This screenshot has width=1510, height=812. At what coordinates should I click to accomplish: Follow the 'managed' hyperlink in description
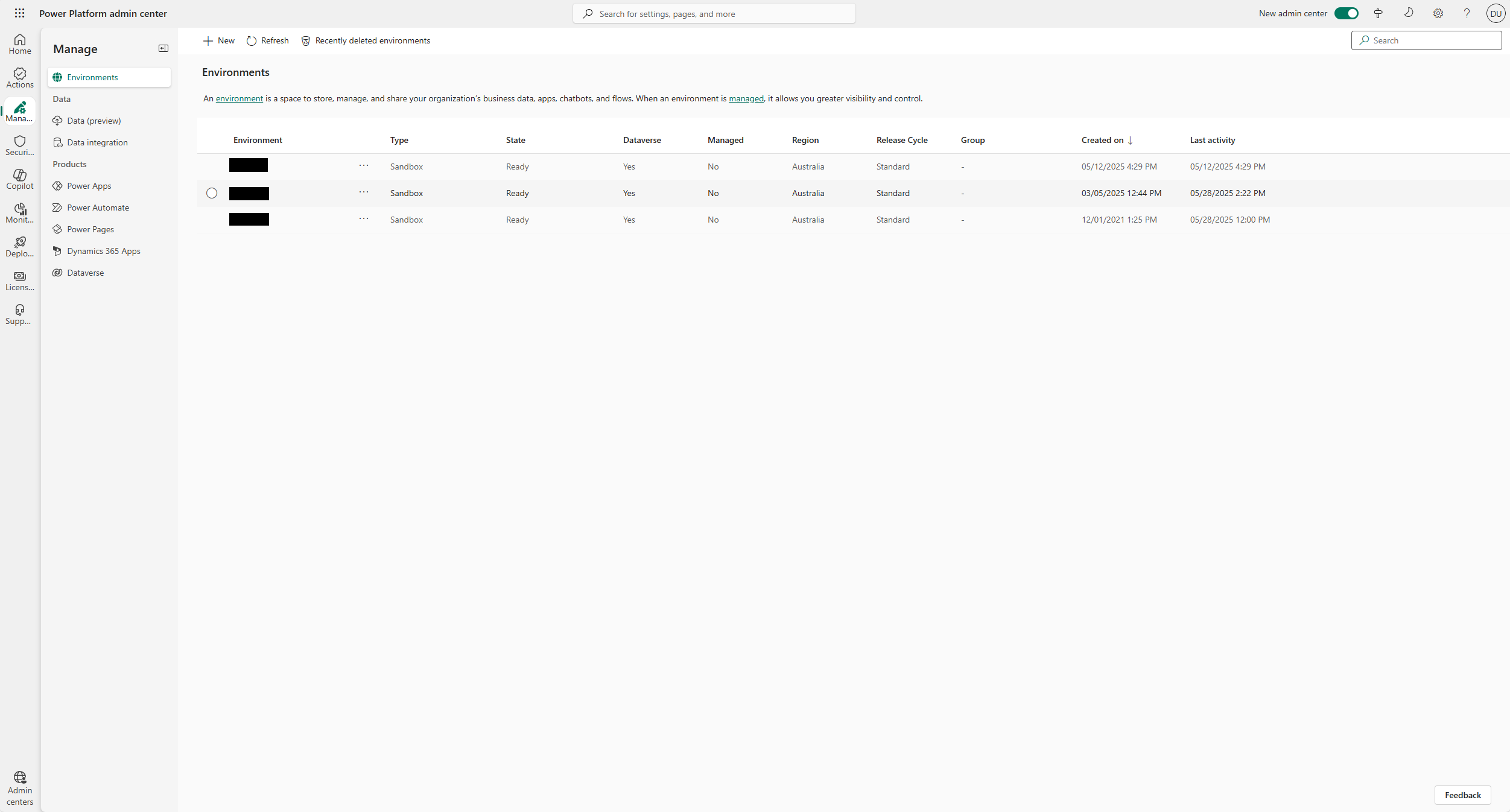(746, 98)
